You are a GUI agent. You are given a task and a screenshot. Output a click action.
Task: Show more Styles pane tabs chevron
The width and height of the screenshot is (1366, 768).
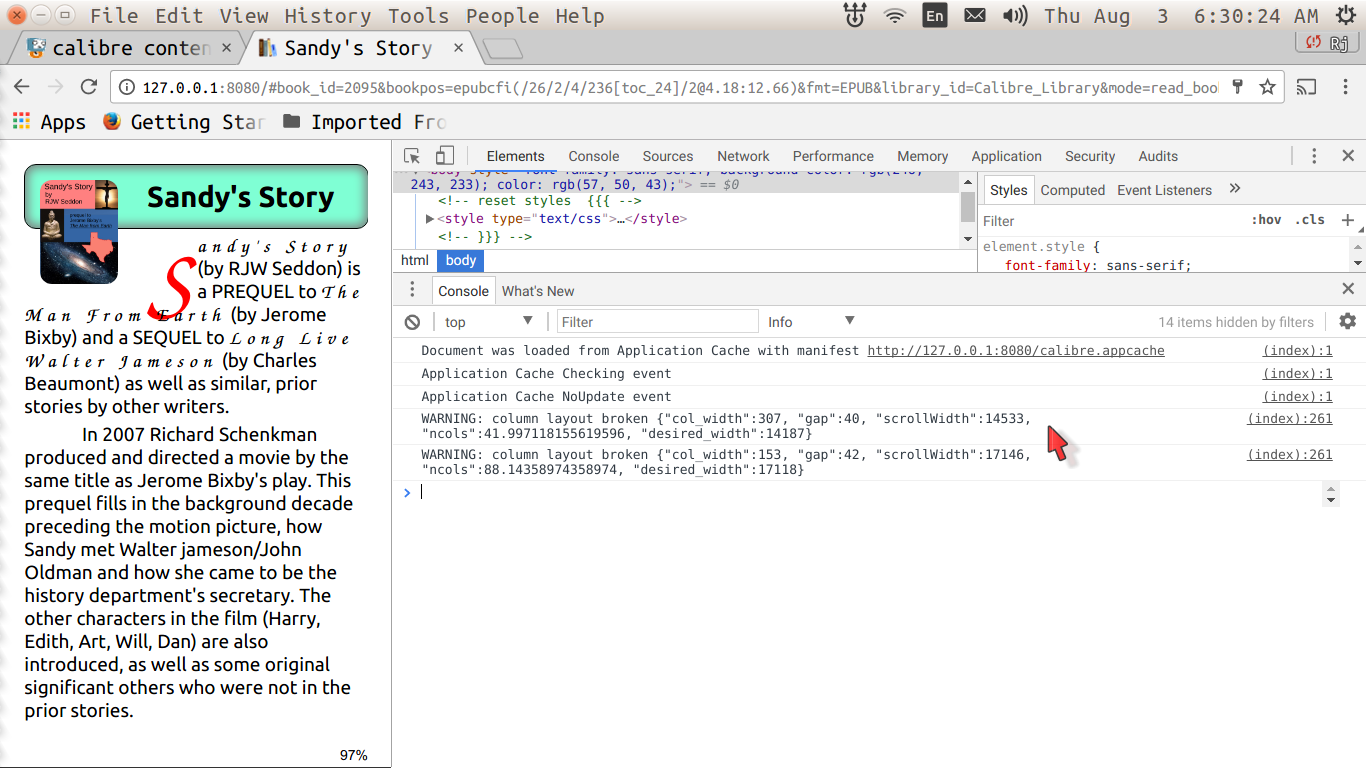pos(1235,189)
